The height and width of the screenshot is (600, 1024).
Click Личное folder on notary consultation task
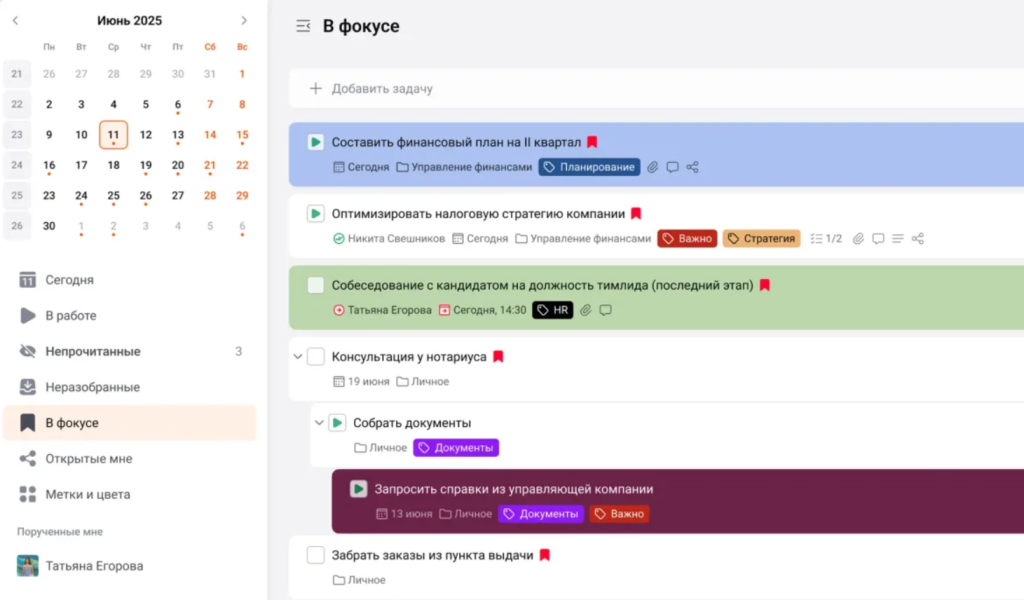tap(423, 381)
